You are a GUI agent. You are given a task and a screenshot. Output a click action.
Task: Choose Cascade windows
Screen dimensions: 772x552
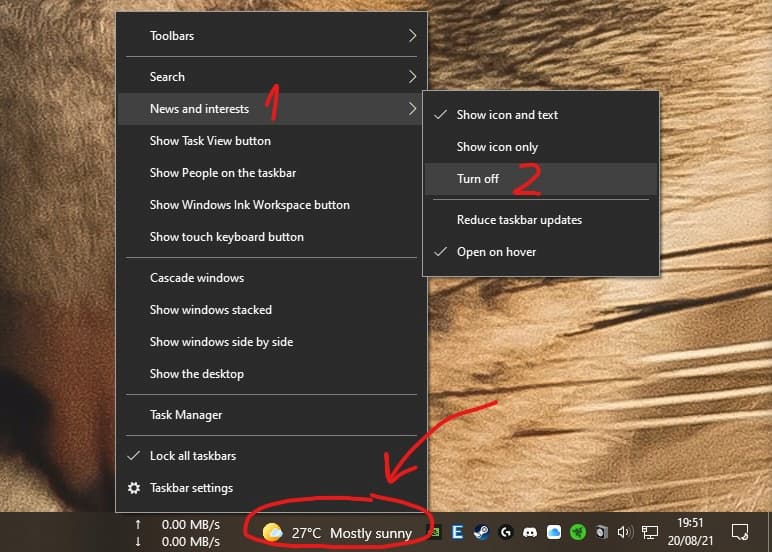point(271,278)
